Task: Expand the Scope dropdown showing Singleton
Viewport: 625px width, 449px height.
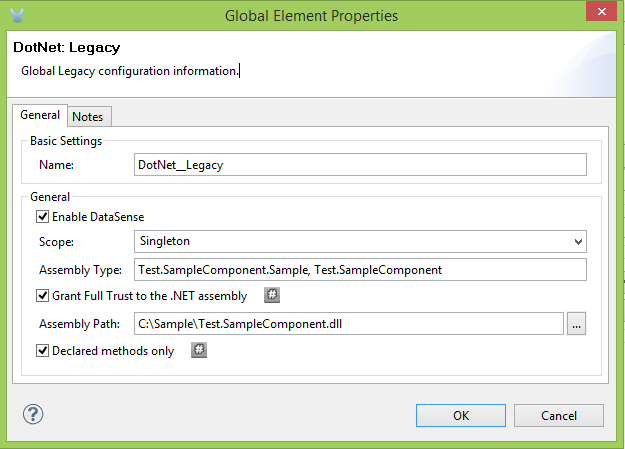Action: 359,241
